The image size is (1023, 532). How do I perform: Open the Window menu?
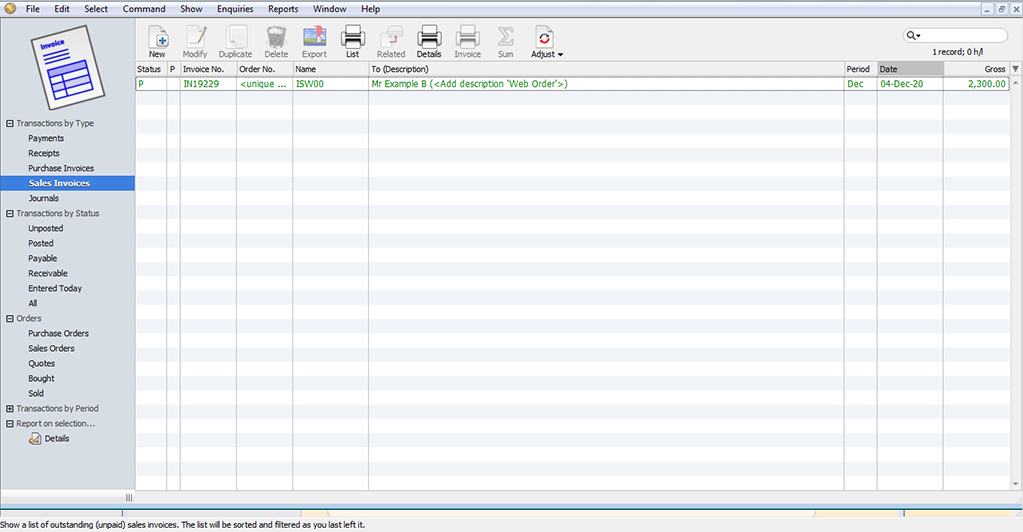pos(329,8)
